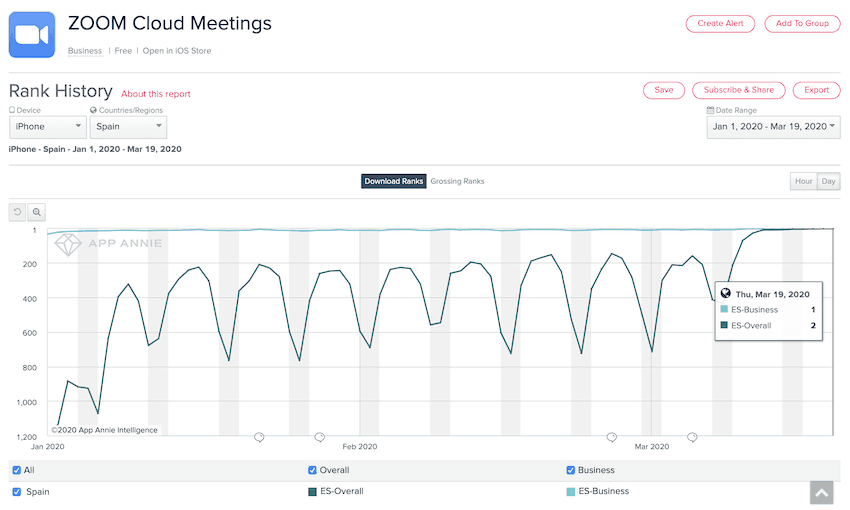This screenshot has height=510, width=850.
Task: Click the scroll-to-top arrow icon
Action: click(821, 492)
